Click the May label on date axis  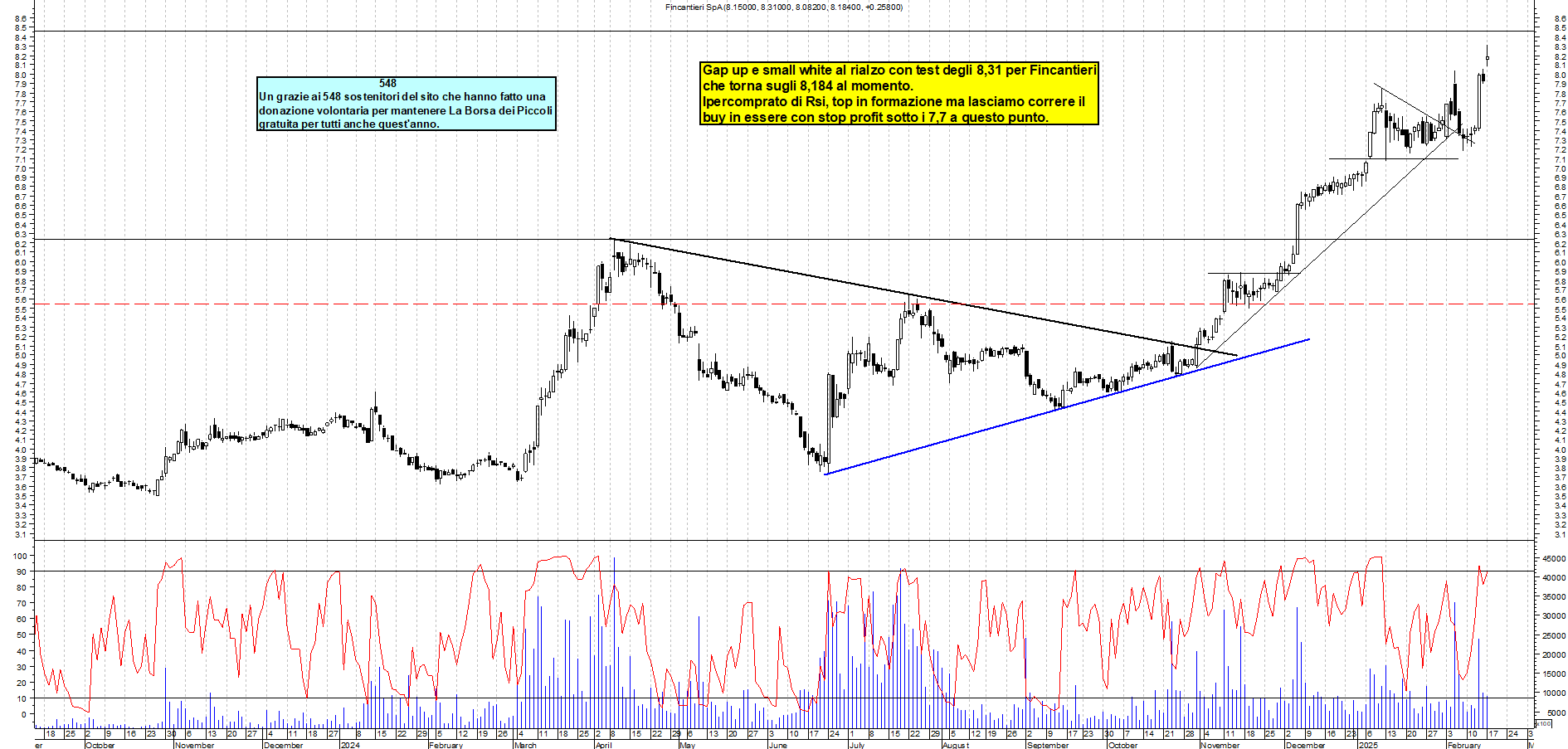687,745
